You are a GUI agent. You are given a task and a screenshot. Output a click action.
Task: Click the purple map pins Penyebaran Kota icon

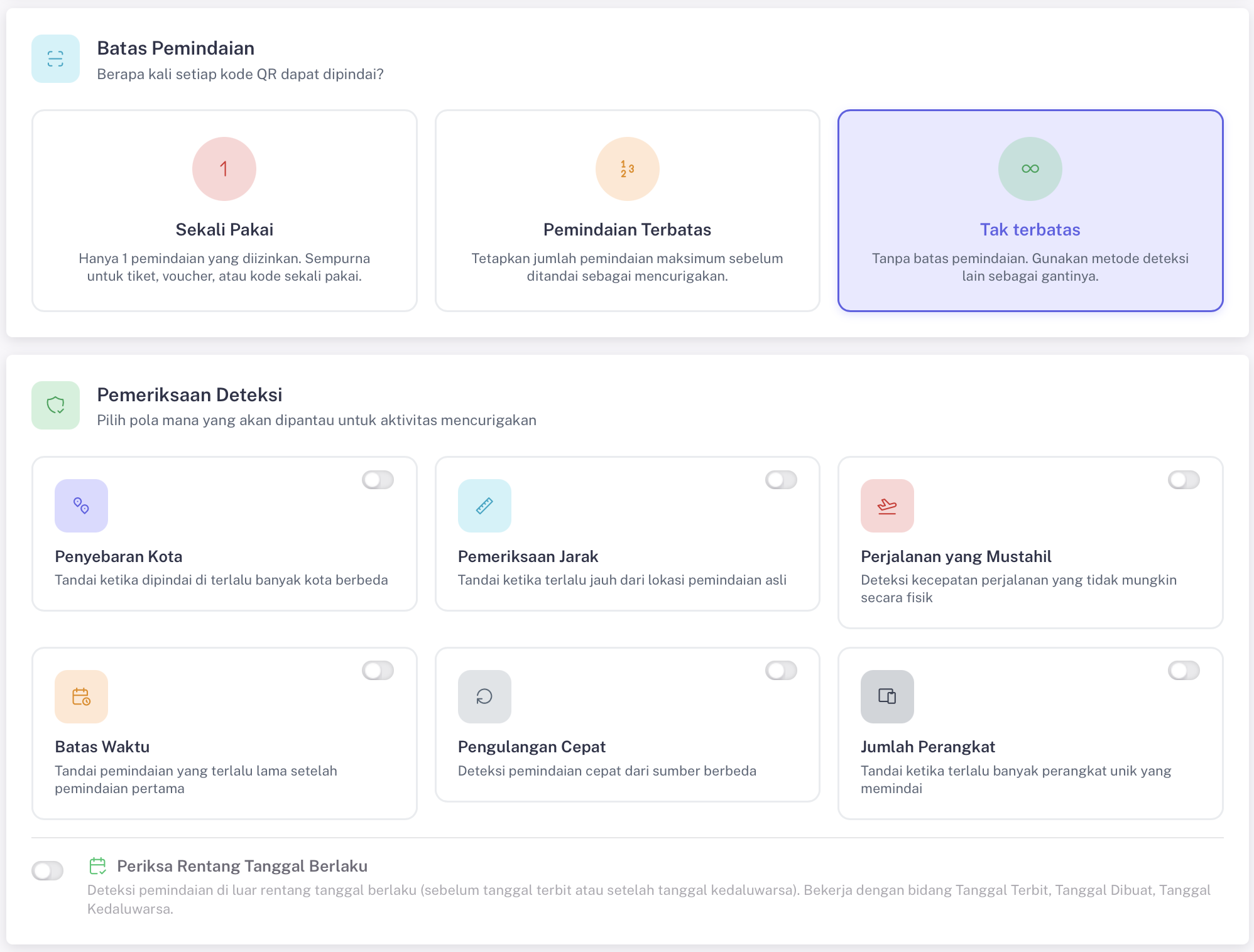[81, 506]
